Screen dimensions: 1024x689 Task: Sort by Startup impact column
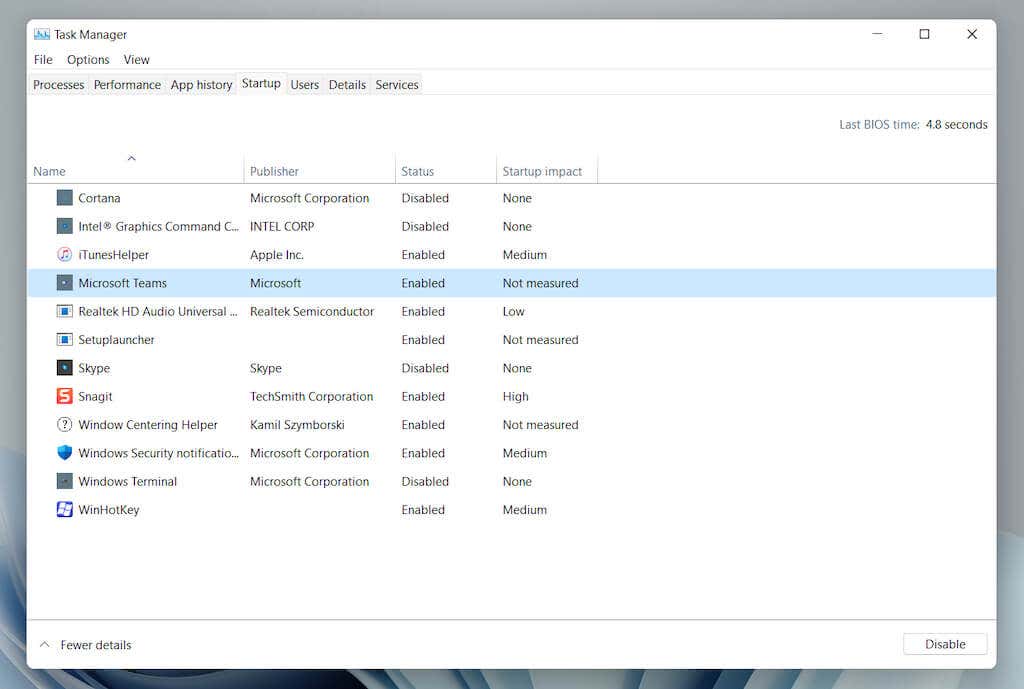542,171
